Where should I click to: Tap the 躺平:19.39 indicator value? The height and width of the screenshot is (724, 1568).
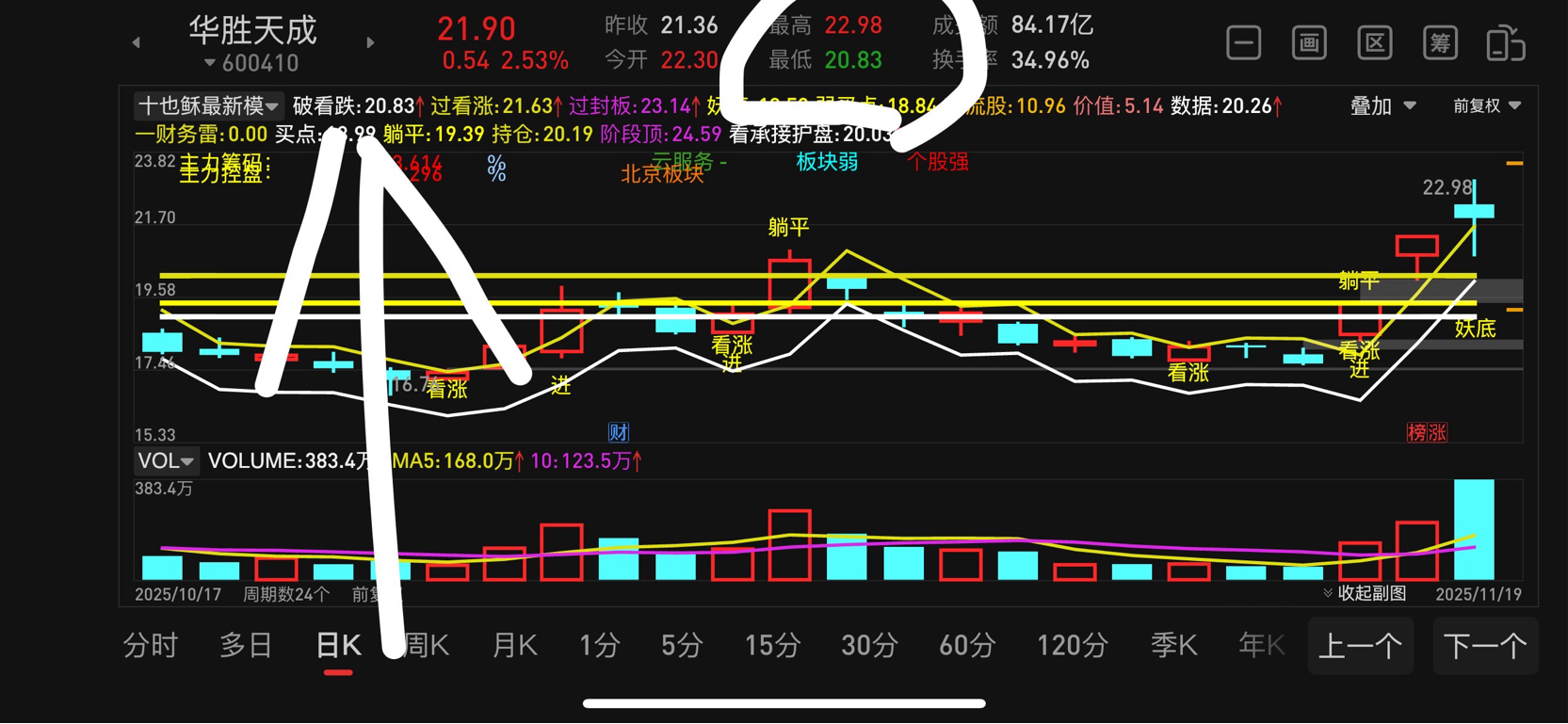tap(433, 134)
